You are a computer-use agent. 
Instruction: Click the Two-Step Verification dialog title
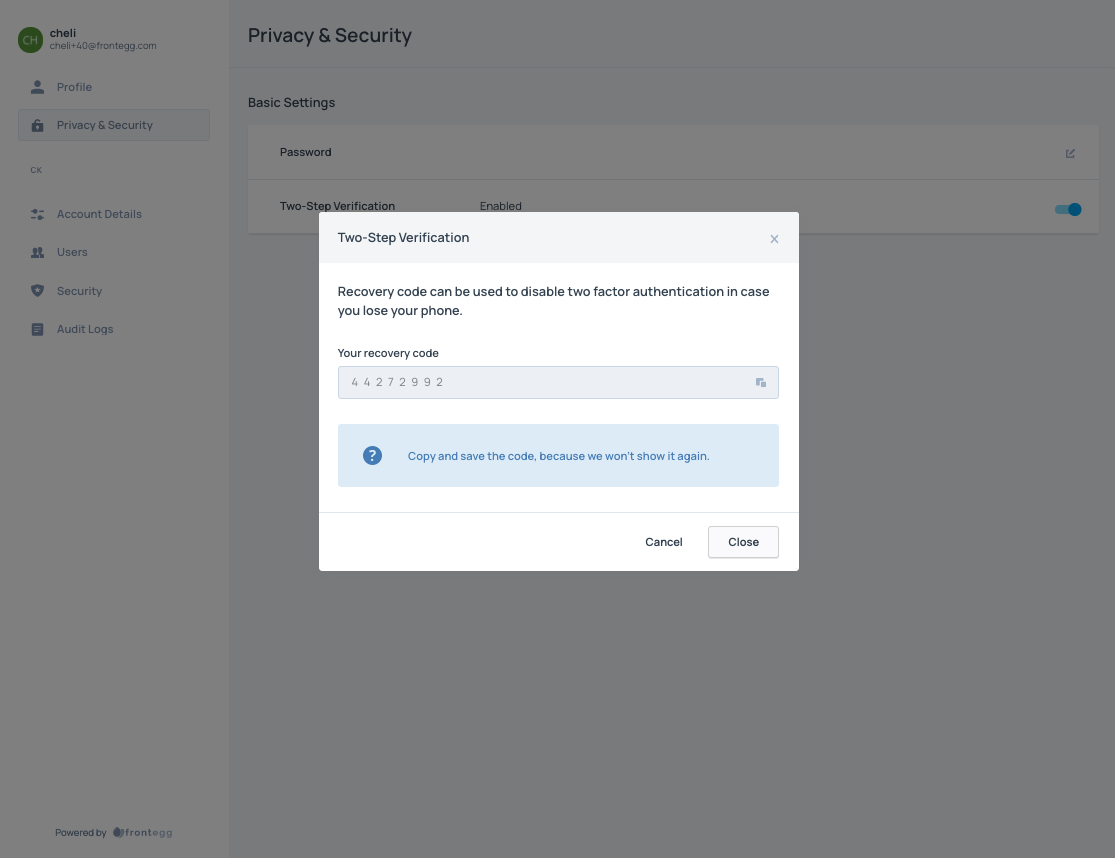tap(403, 237)
